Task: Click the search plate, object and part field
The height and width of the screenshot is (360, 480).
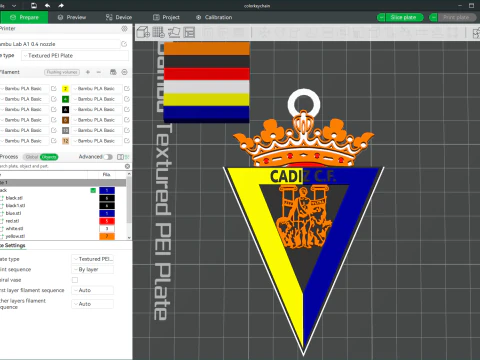Action: coord(62,166)
